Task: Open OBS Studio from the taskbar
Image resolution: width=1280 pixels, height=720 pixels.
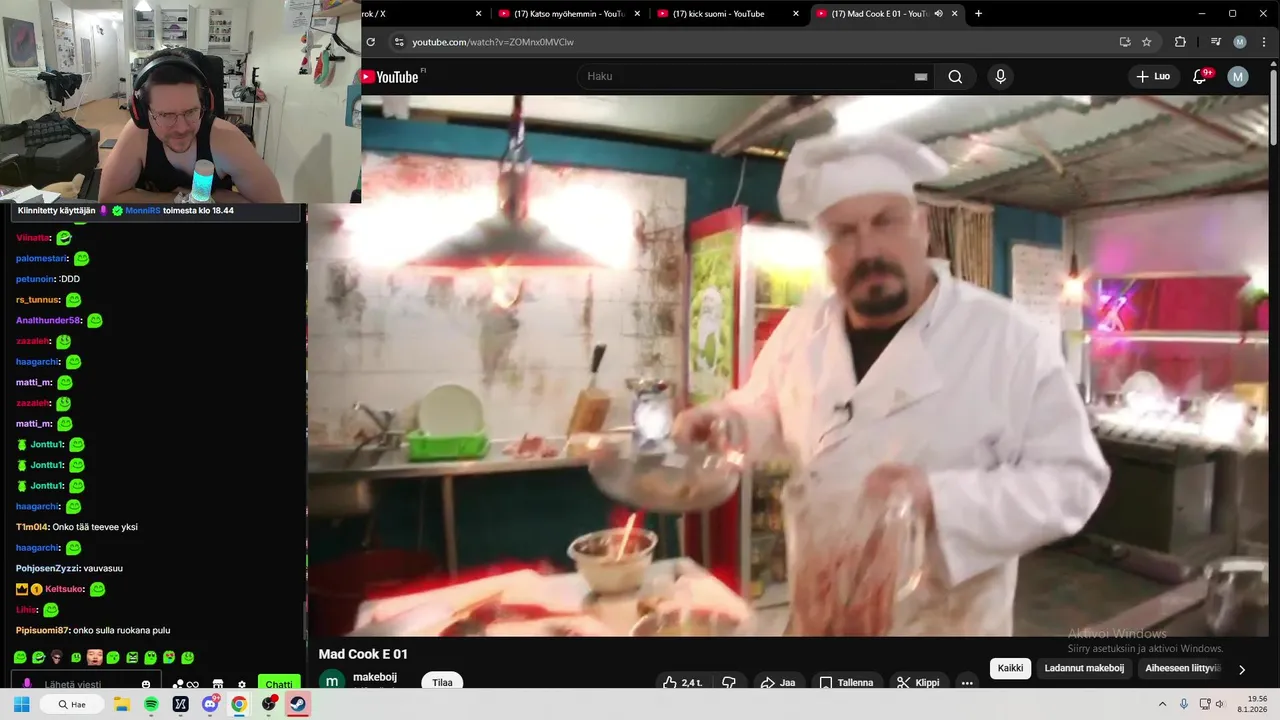Action: point(269,704)
